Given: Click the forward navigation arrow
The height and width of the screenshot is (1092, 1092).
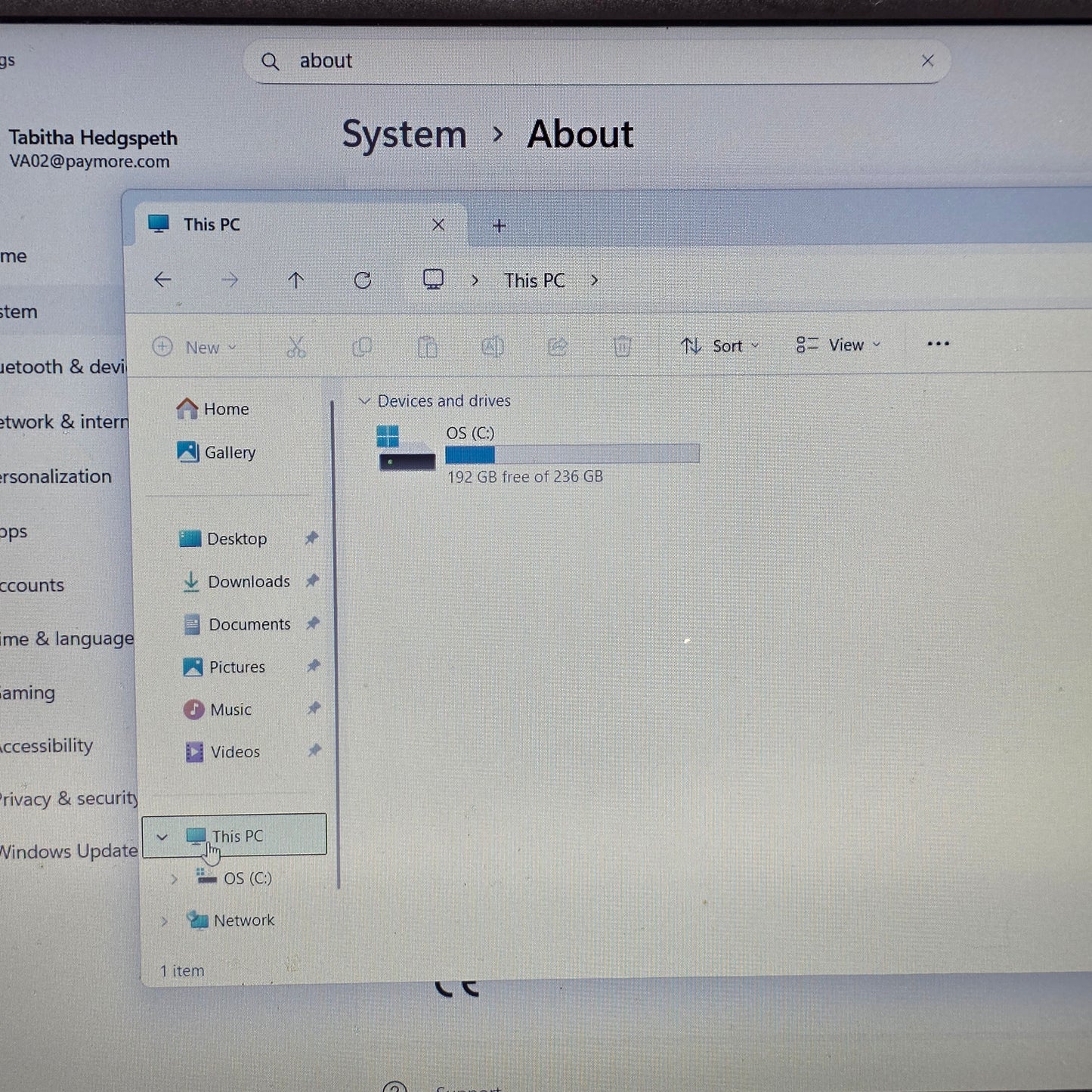Looking at the screenshot, I should (x=230, y=280).
